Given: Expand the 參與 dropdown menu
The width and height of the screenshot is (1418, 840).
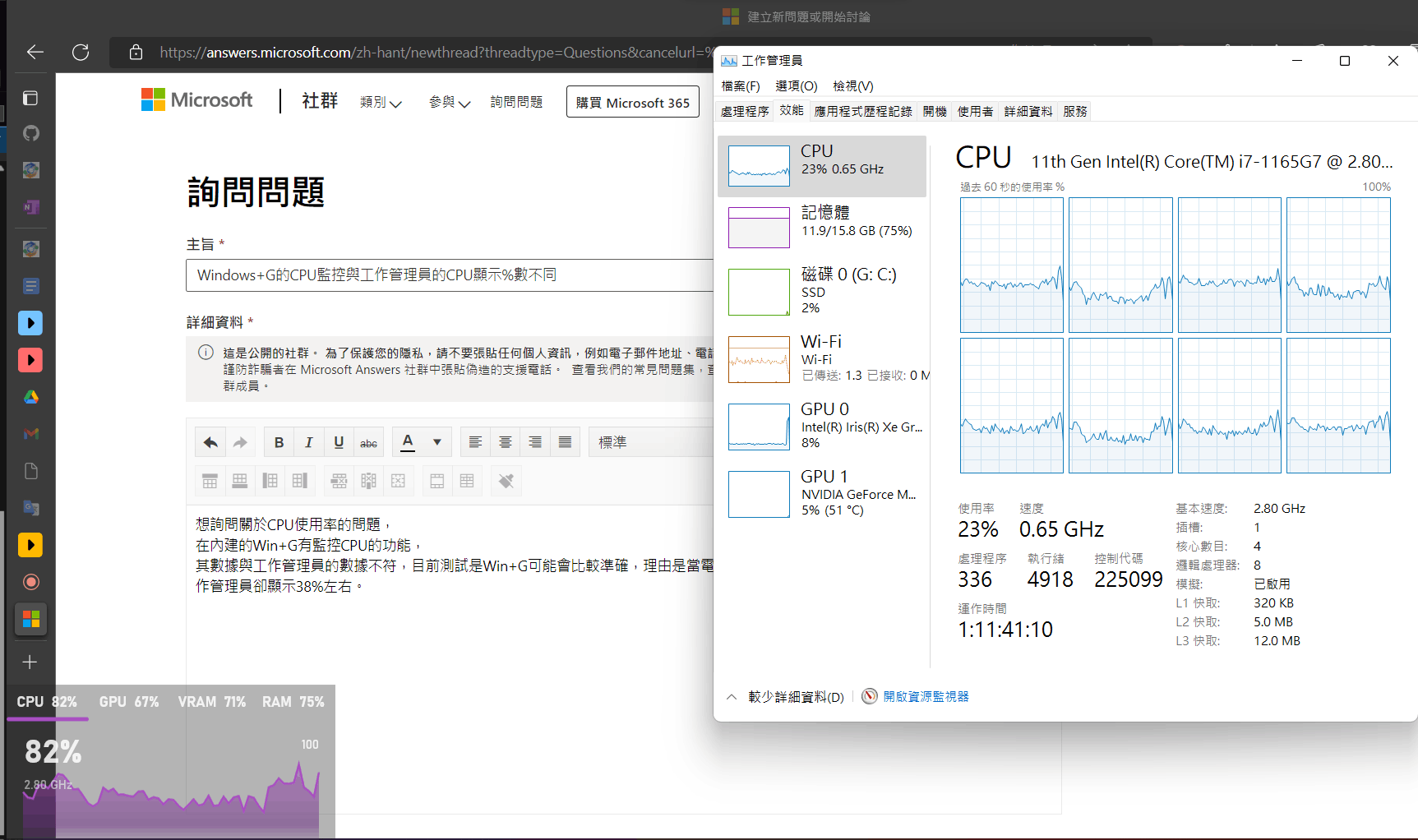Looking at the screenshot, I should point(450,102).
